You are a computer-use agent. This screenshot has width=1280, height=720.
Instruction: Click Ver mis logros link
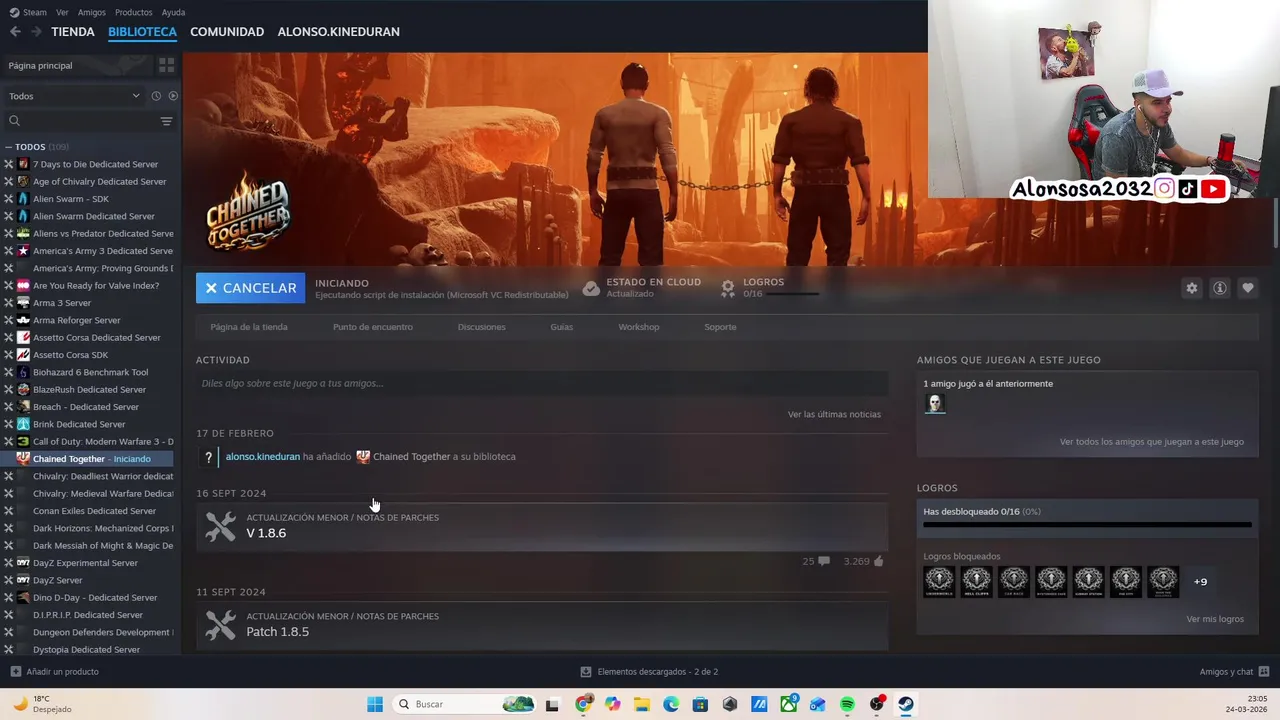(x=1215, y=619)
